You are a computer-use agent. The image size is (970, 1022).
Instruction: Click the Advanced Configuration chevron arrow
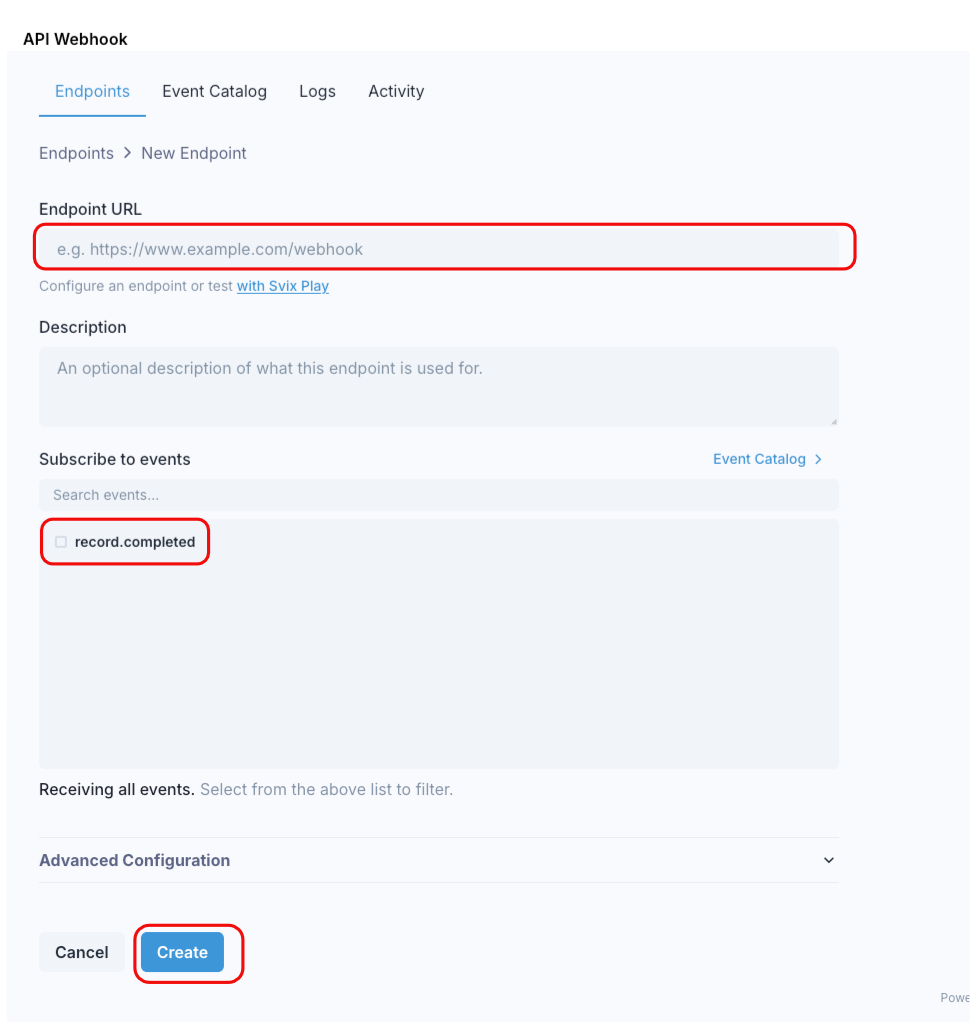click(x=828, y=860)
